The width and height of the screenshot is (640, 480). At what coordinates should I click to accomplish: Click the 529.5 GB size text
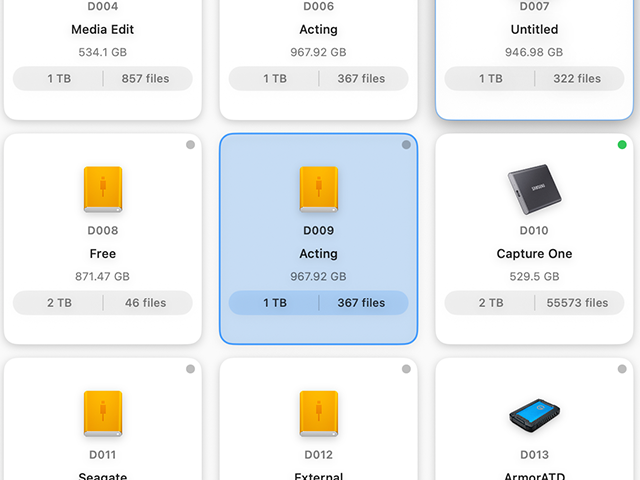pyautogui.click(x=534, y=277)
